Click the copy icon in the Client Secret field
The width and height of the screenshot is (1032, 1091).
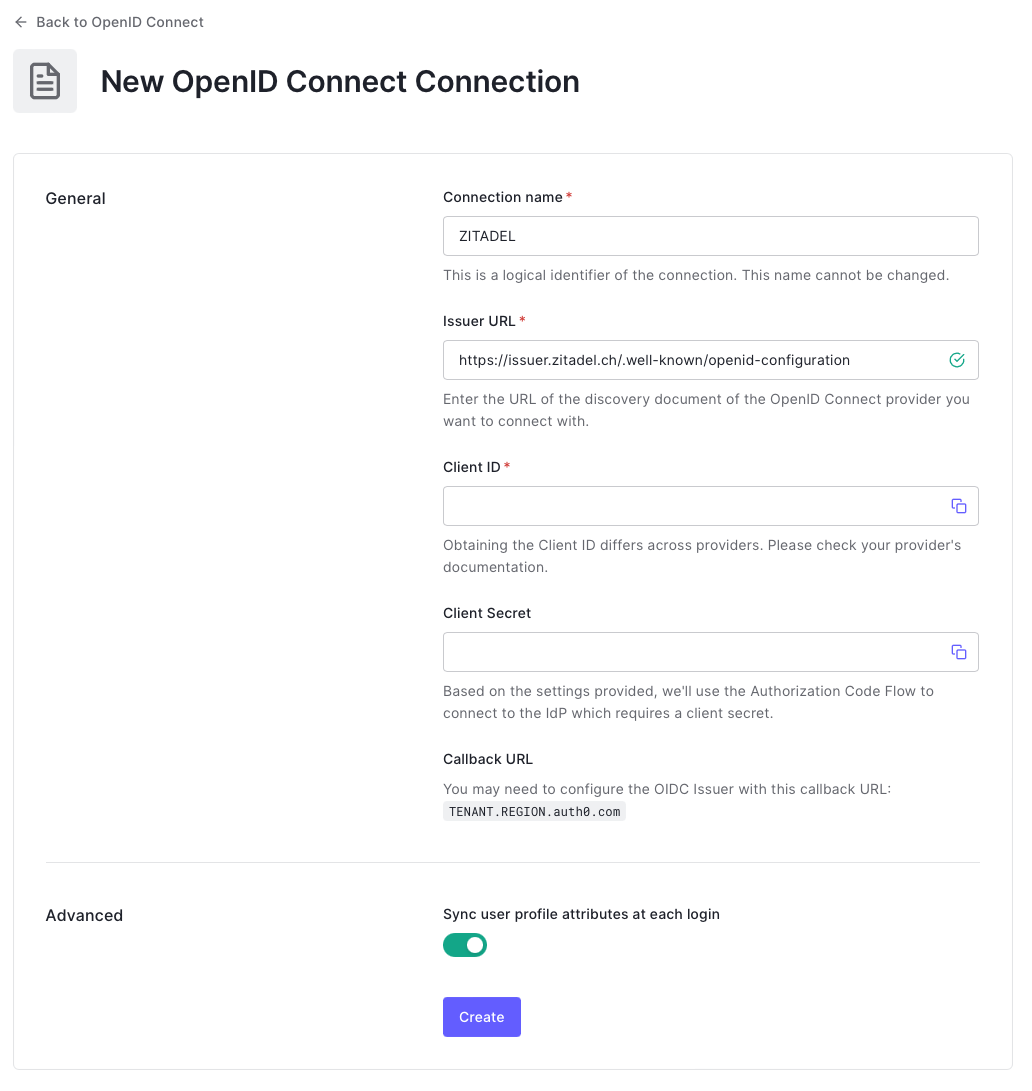pos(959,651)
